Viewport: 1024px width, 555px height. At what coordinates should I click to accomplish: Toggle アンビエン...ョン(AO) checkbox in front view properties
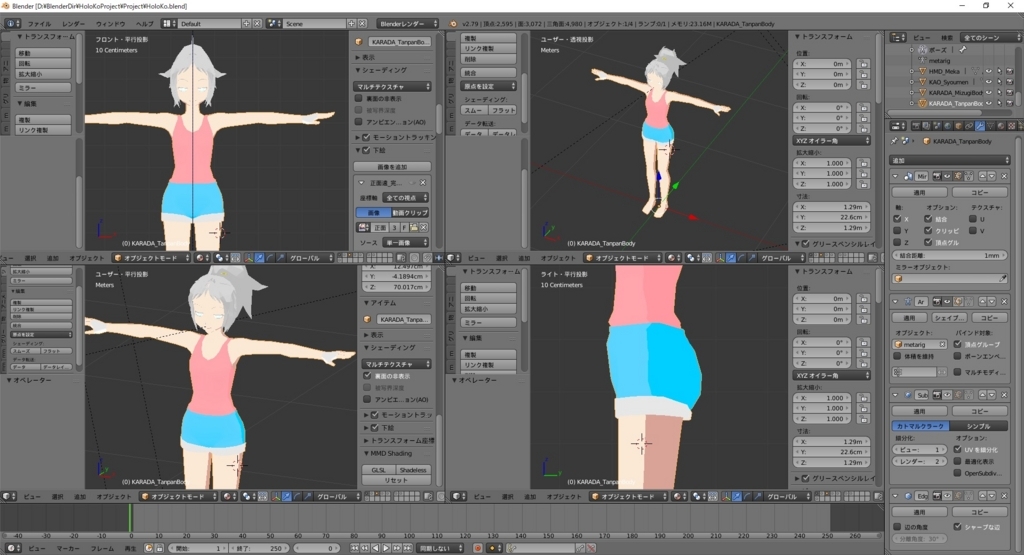pyautogui.click(x=359, y=122)
